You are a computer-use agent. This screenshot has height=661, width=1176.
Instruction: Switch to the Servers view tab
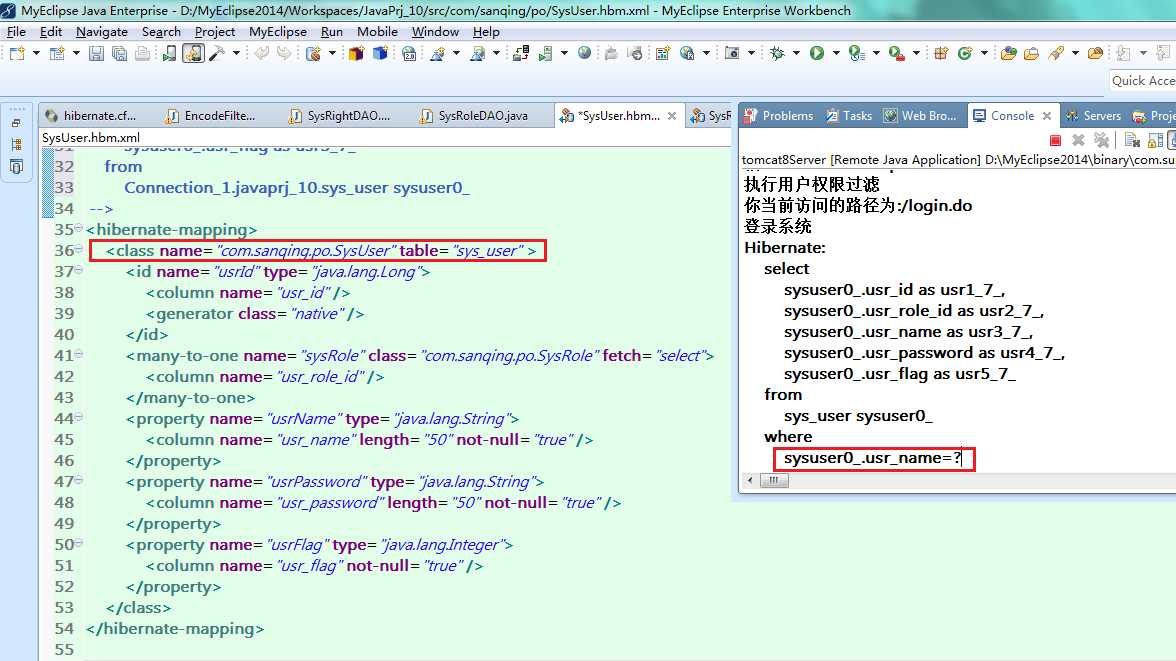(1093, 116)
